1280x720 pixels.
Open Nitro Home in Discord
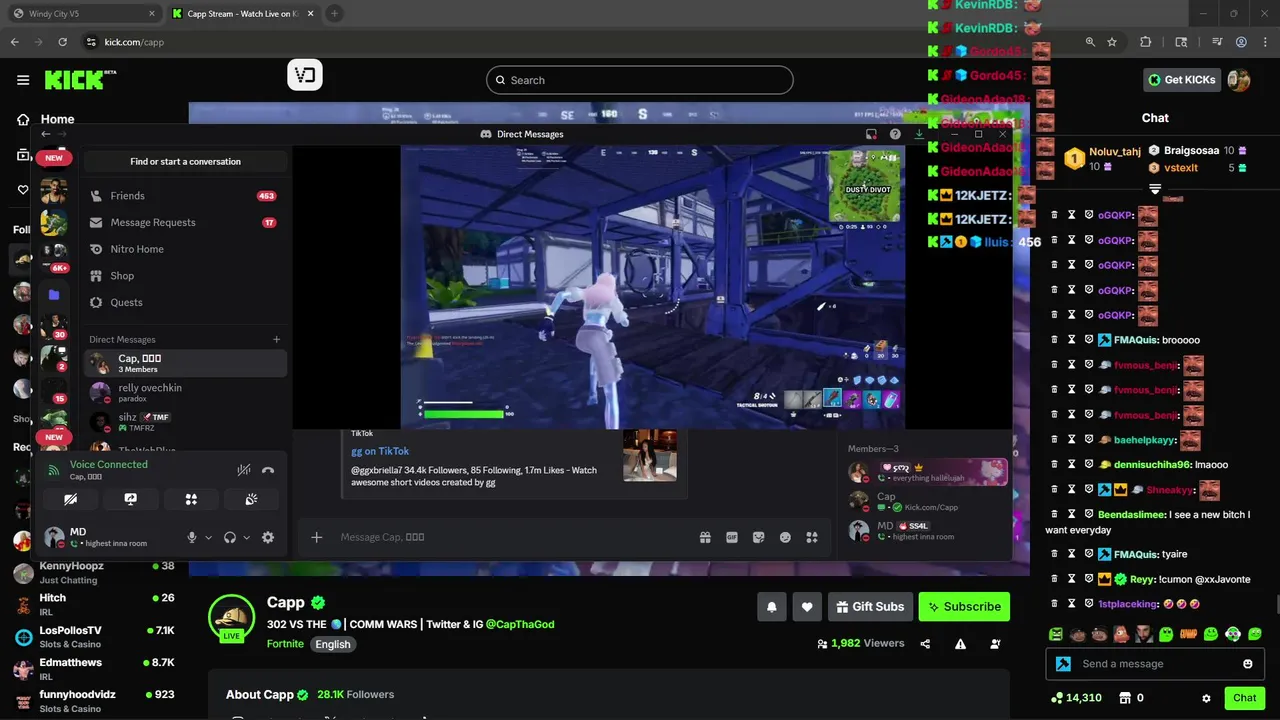pyautogui.click(x=185, y=249)
